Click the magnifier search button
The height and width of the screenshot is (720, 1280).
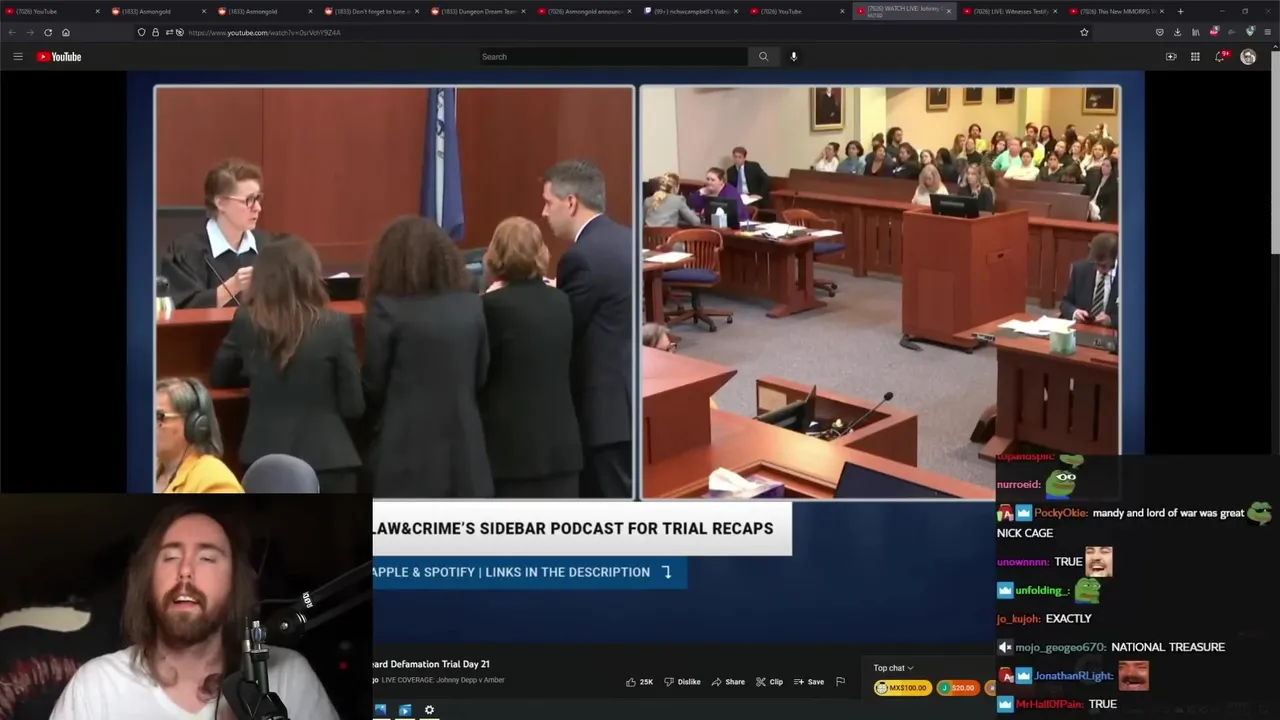pos(763,57)
